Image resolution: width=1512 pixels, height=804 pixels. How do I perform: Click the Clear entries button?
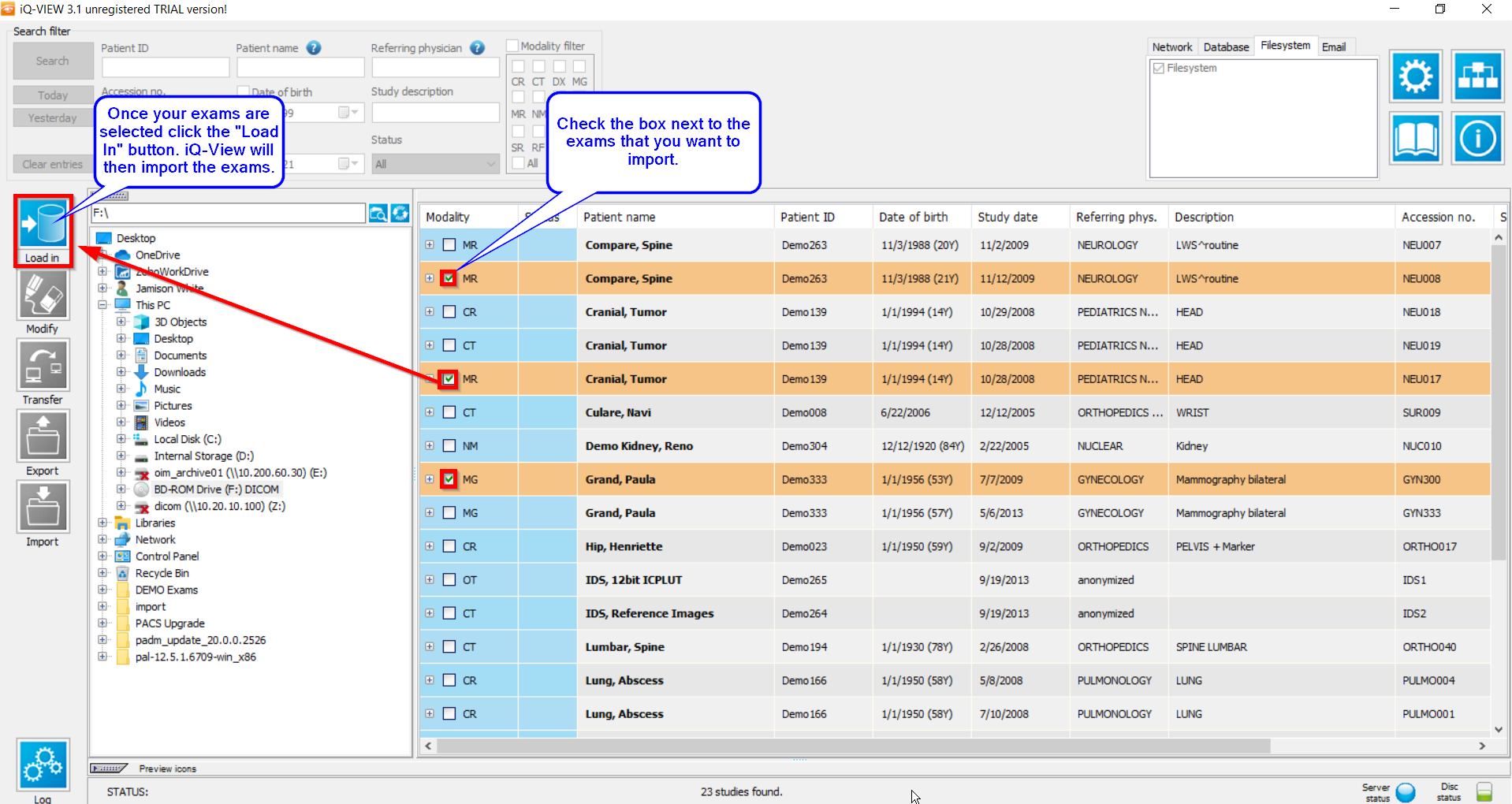pyautogui.click(x=53, y=164)
